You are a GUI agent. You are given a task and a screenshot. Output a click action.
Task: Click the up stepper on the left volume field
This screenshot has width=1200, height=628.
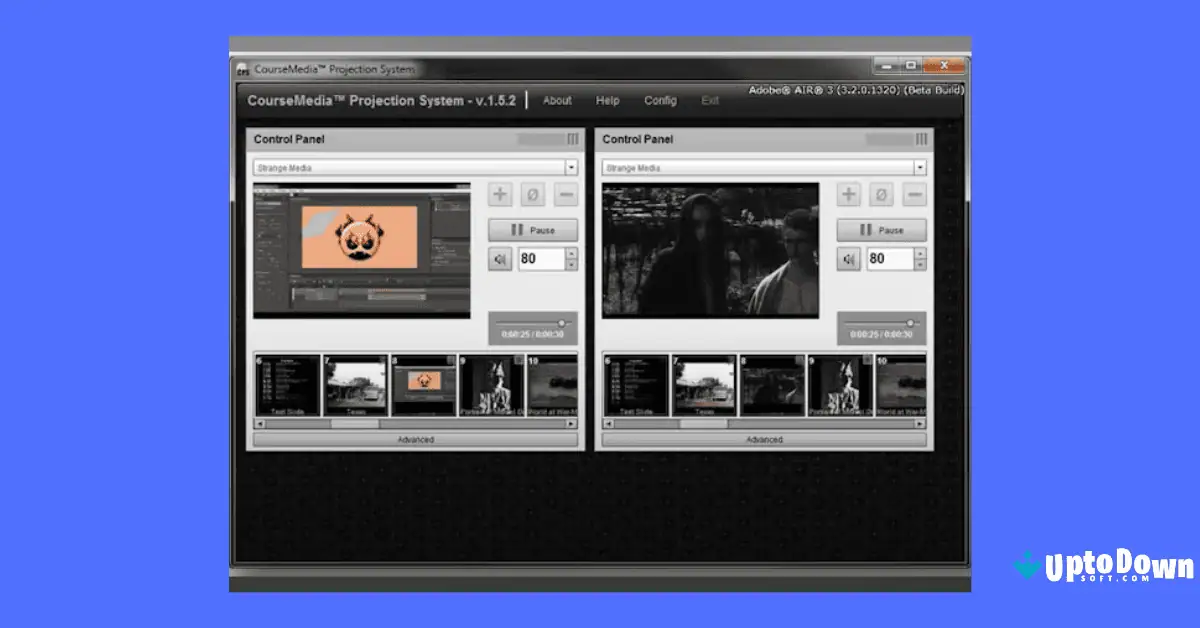(x=570, y=254)
